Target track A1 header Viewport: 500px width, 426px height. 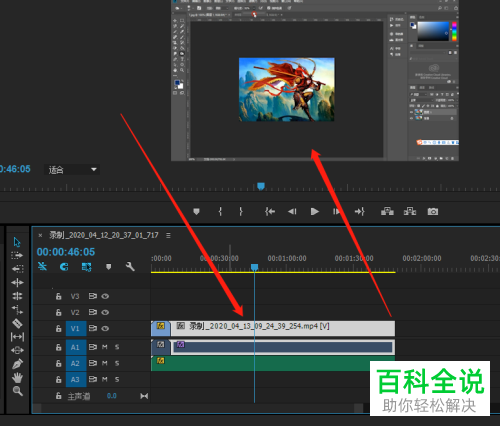tap(76, 347)
